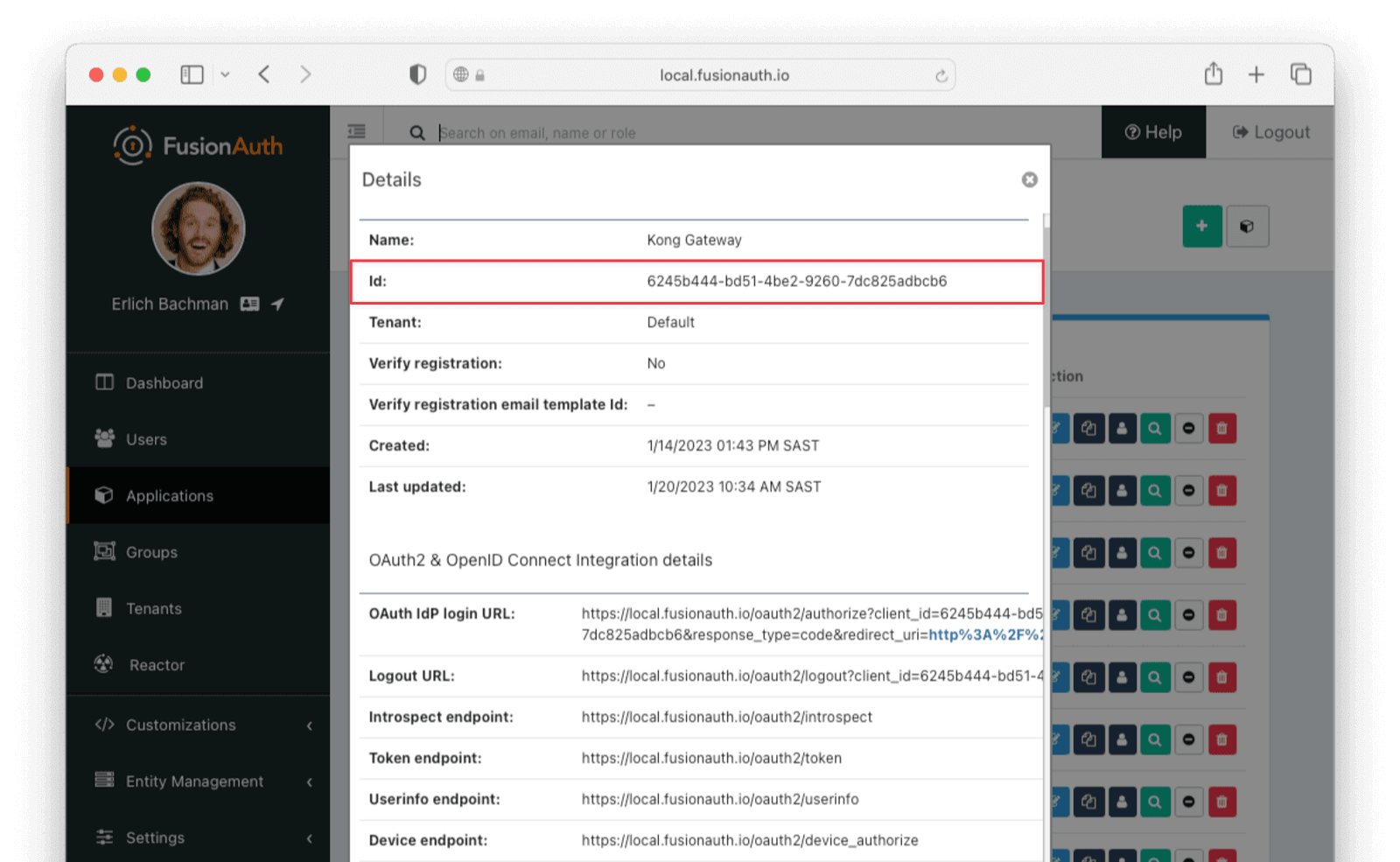
Task: Click the search magnifier icon in header
Action: (417, 133)
